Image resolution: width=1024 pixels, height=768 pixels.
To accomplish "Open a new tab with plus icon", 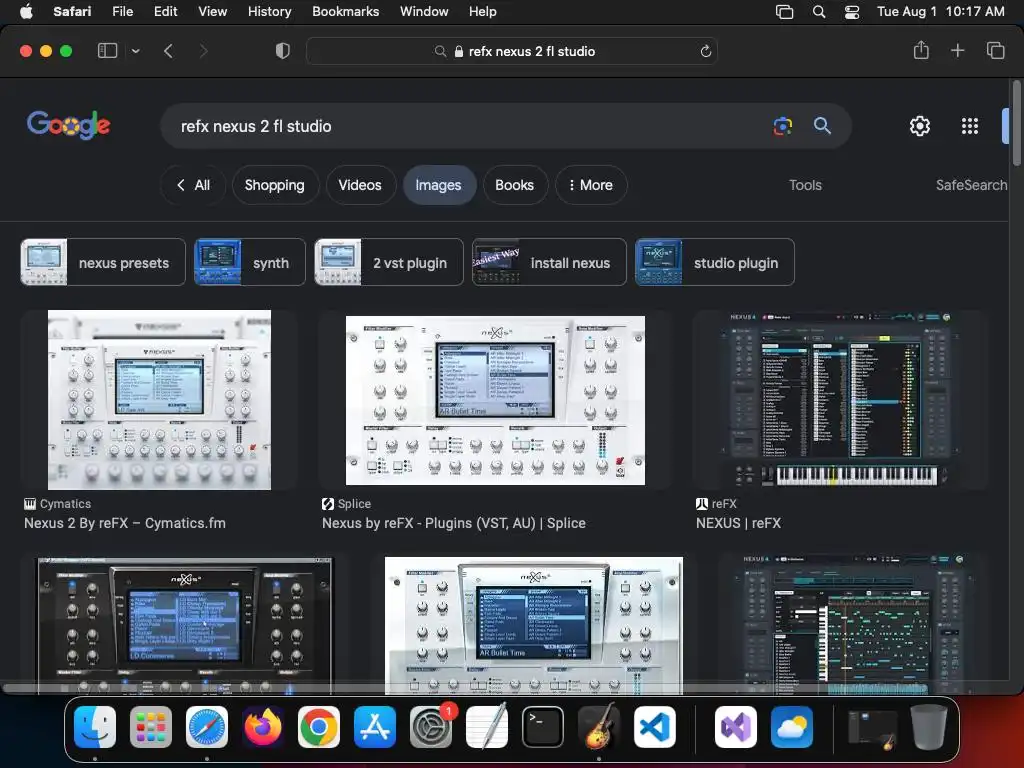I will point(957,50).
